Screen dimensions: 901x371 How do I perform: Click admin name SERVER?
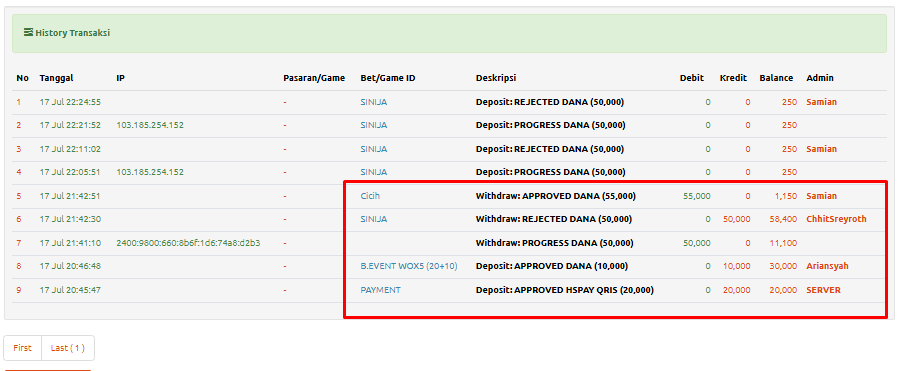[823, 290]
